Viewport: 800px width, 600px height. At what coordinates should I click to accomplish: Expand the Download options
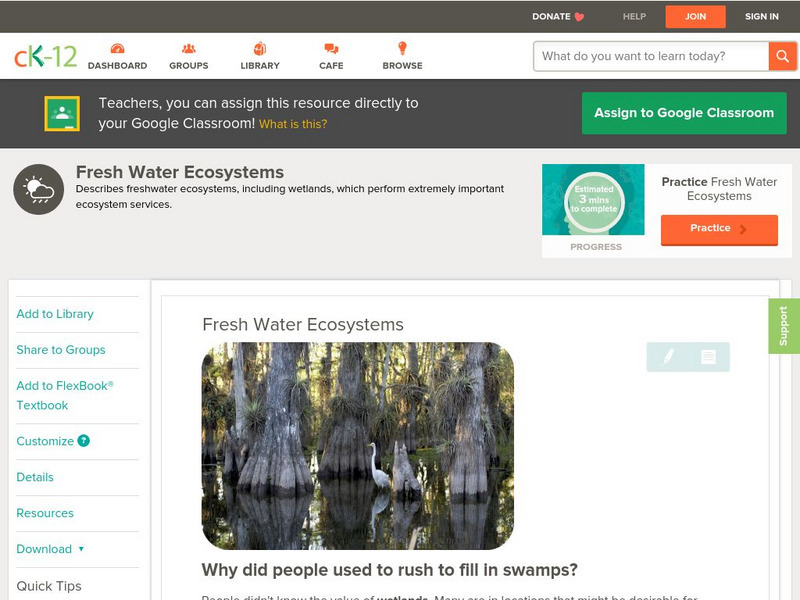pyautogui.click(x=45, y=549)
